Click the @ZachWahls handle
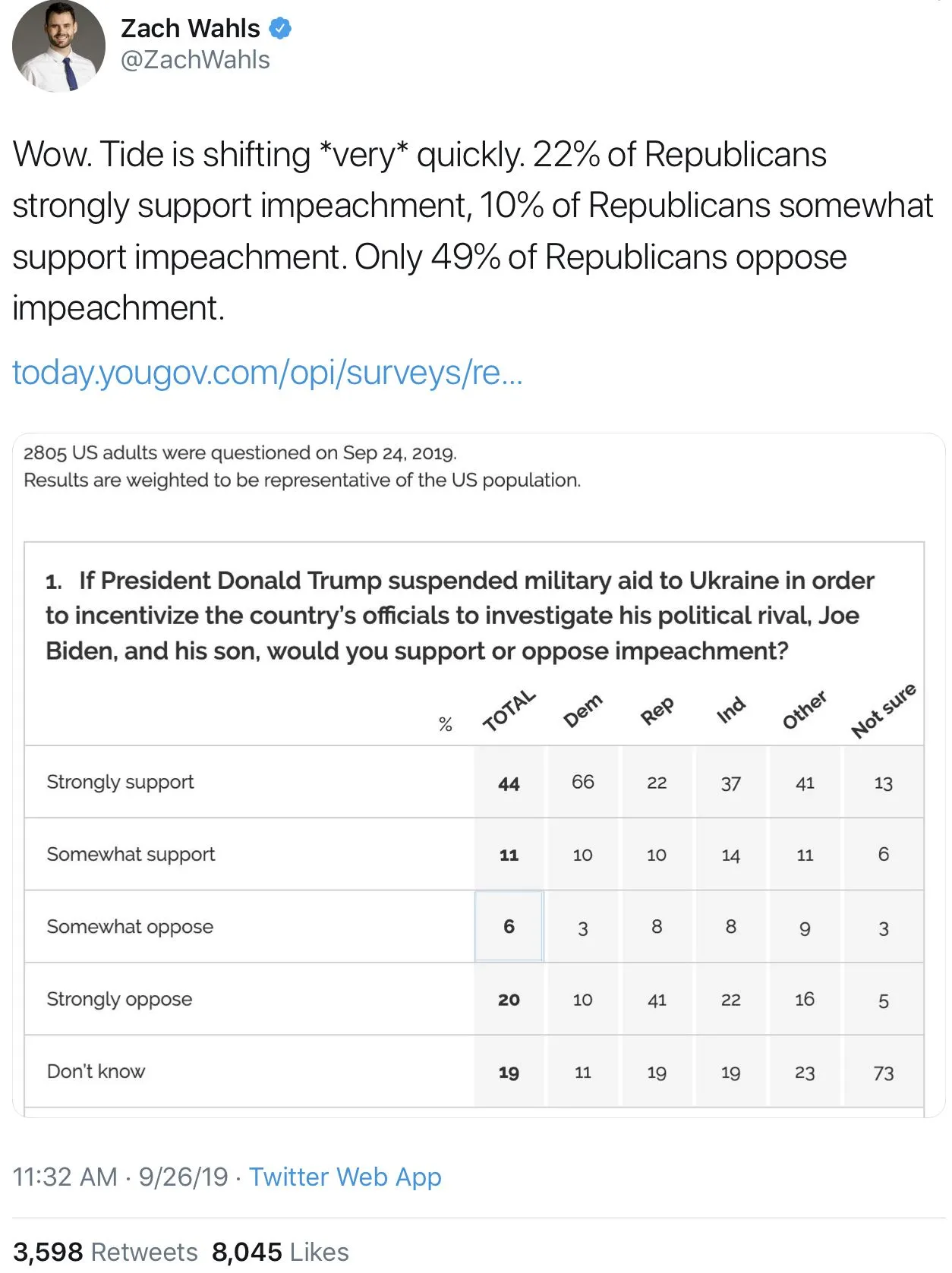Image resolution: width=952 pixels, height=1273 pixels. tap(195, 60)
